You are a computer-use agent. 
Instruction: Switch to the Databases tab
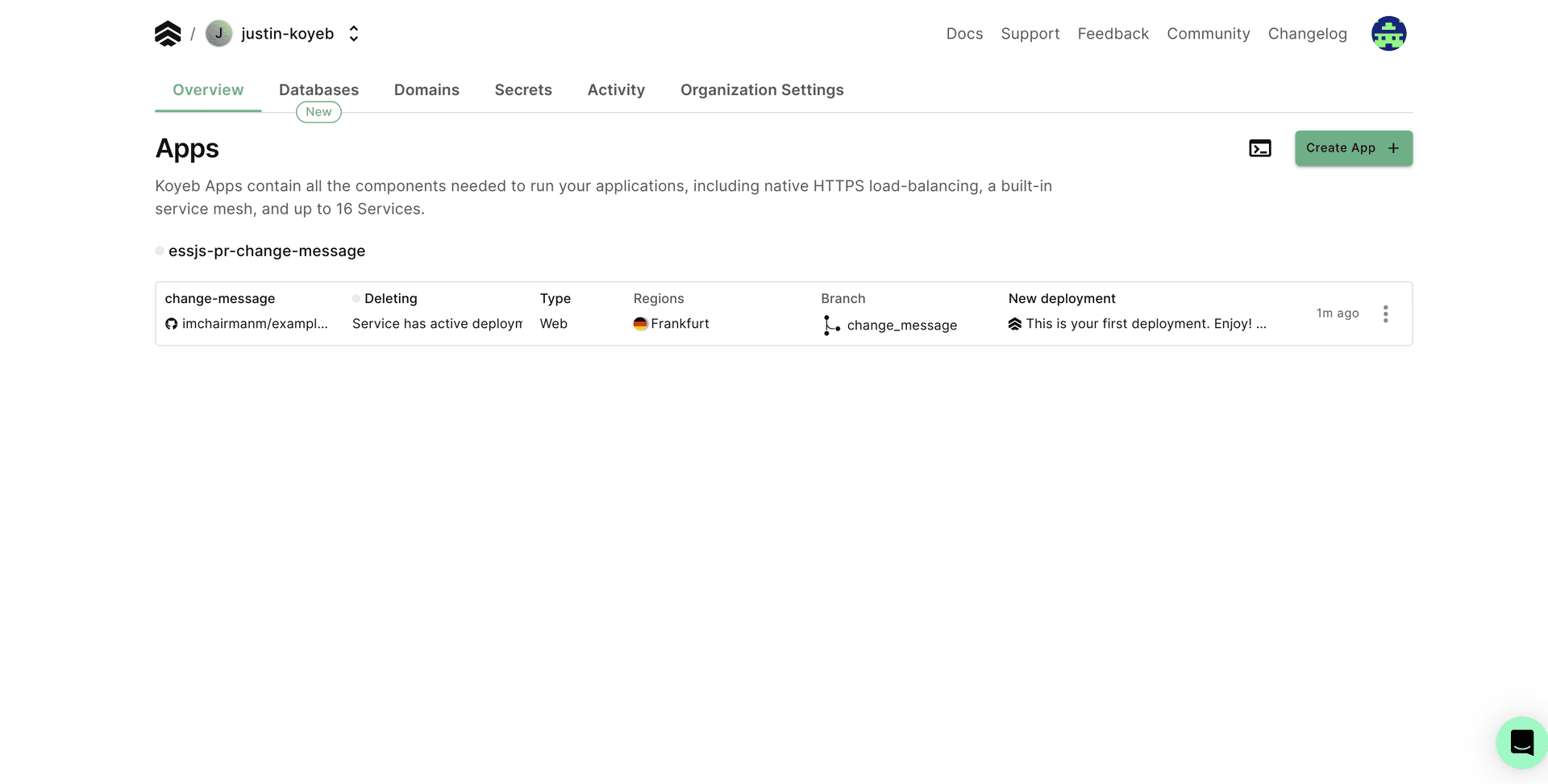pos(318,90)
